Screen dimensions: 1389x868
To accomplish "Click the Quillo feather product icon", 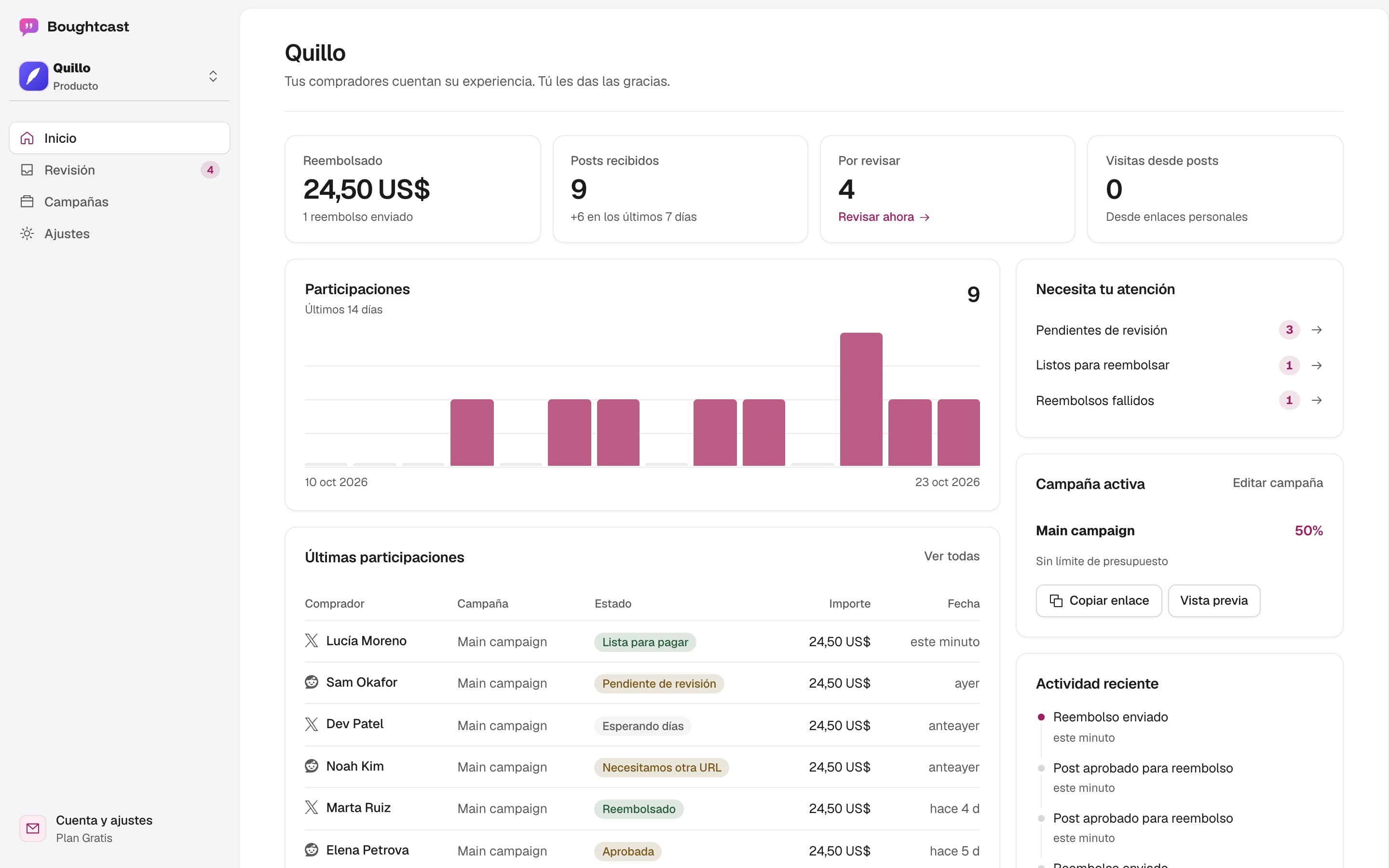I will (33, 76).
